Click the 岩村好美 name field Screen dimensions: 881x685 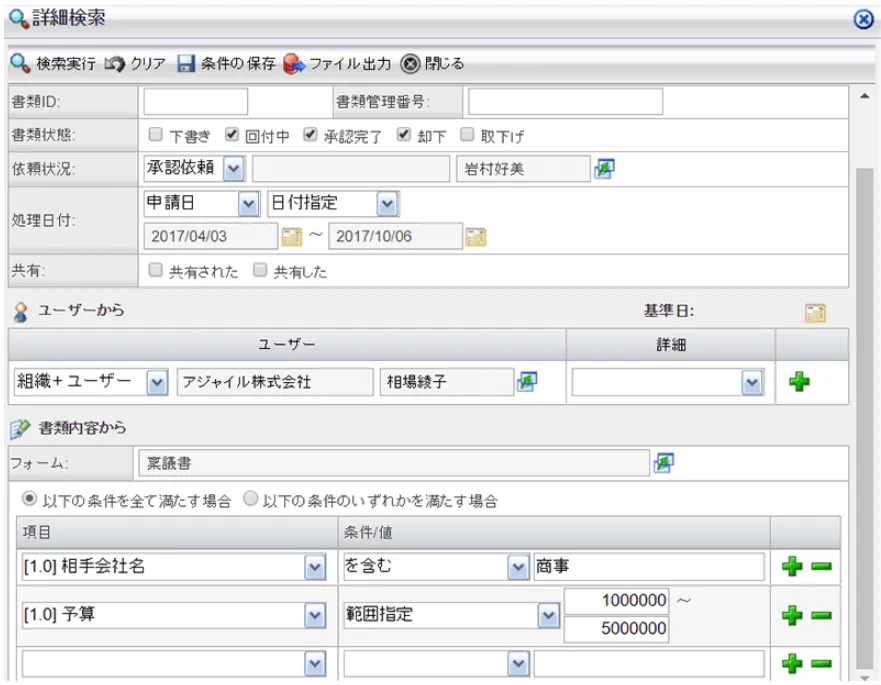tap(524, 169)
